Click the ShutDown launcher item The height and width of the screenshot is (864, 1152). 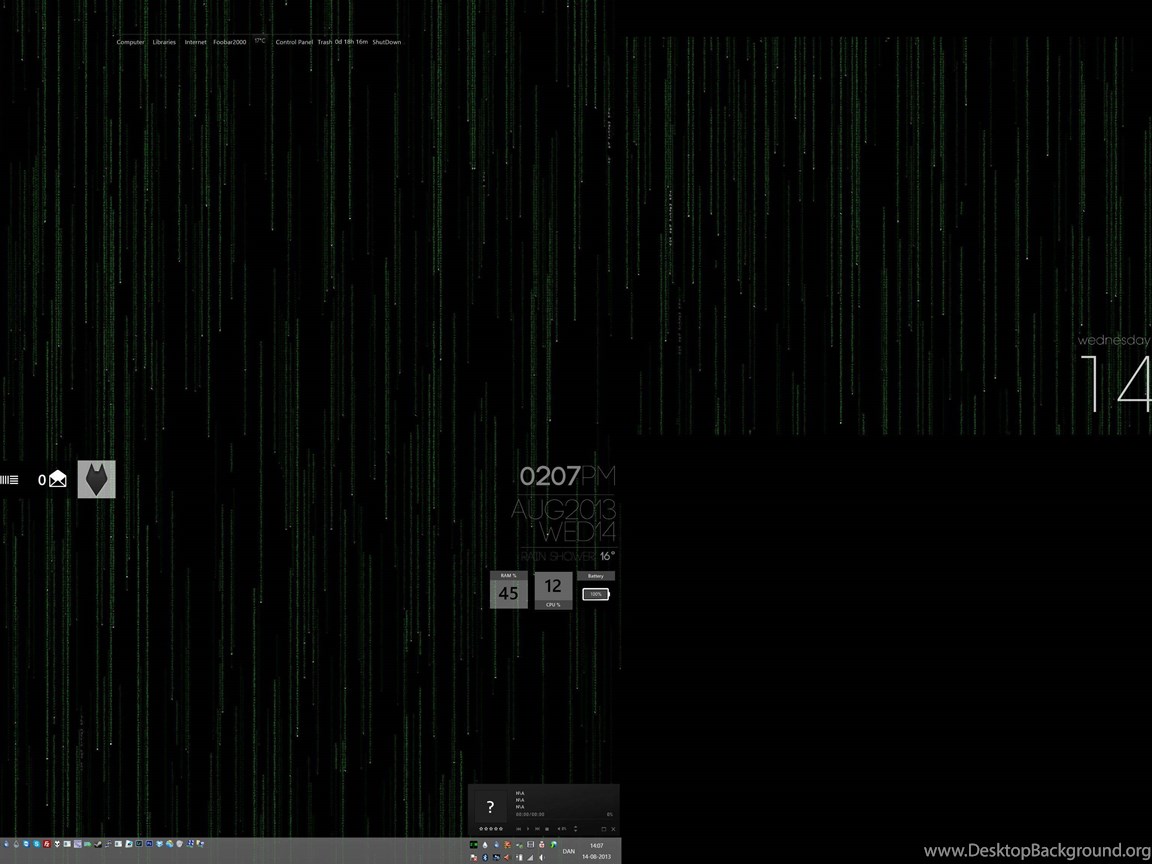point(386,42)
